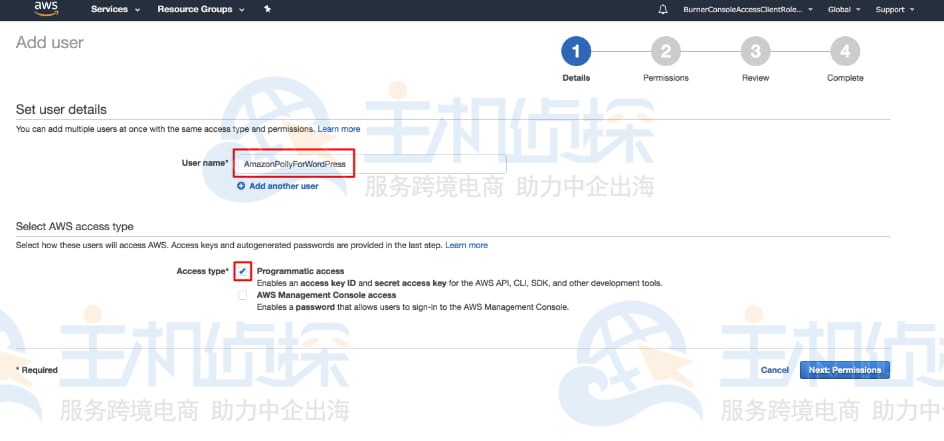Screen dimensions: 944x441
Task: Select step 1 Details circle
Action: (576, 52)
